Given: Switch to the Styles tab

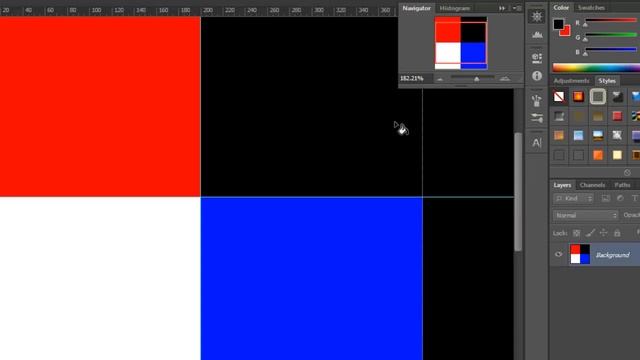Looking at the screenshot, I should coord(607,81).
